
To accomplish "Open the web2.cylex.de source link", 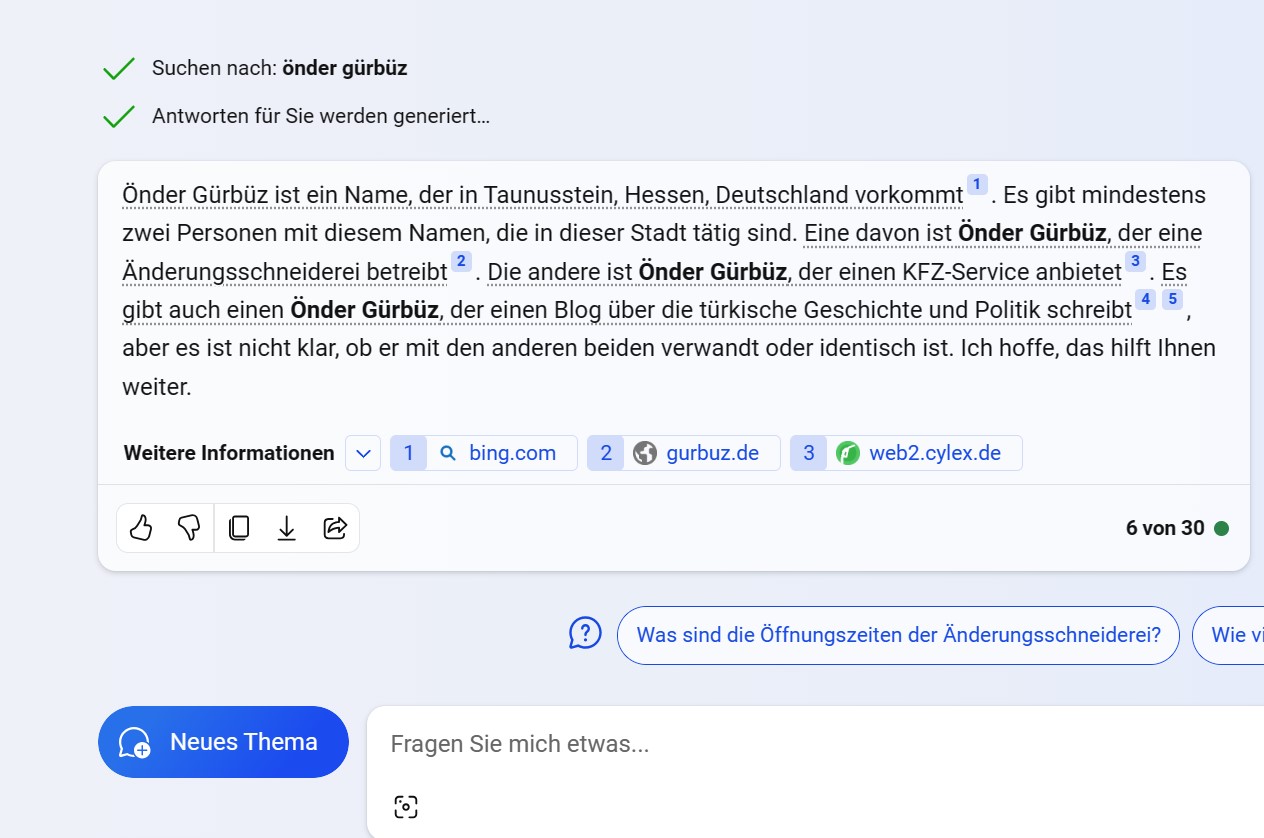I will [x=906, y=453].
